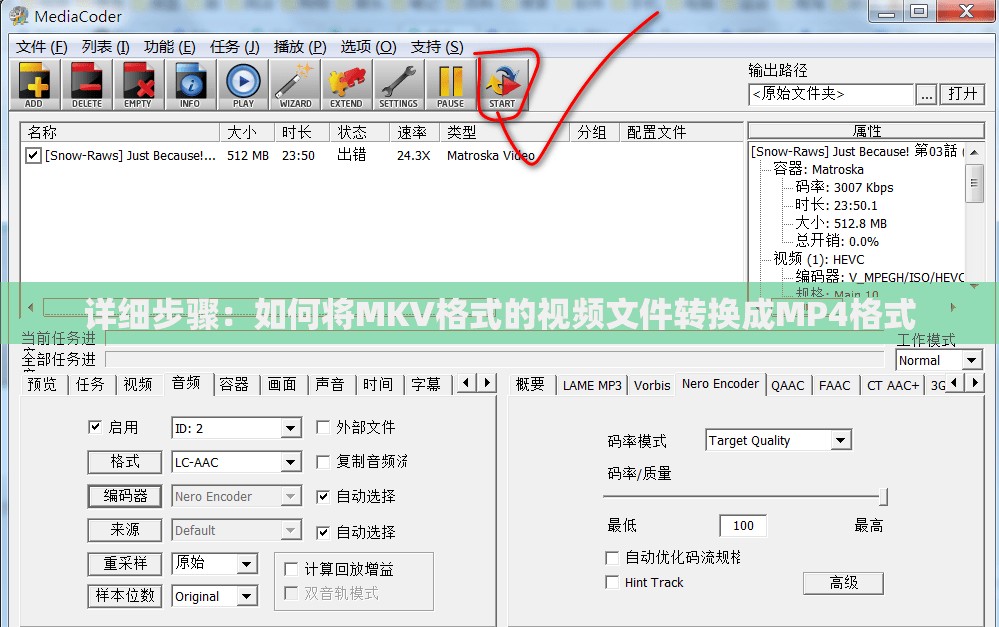Click the 输出路径 field showing <原始文件夹>

tap(831, 94)
